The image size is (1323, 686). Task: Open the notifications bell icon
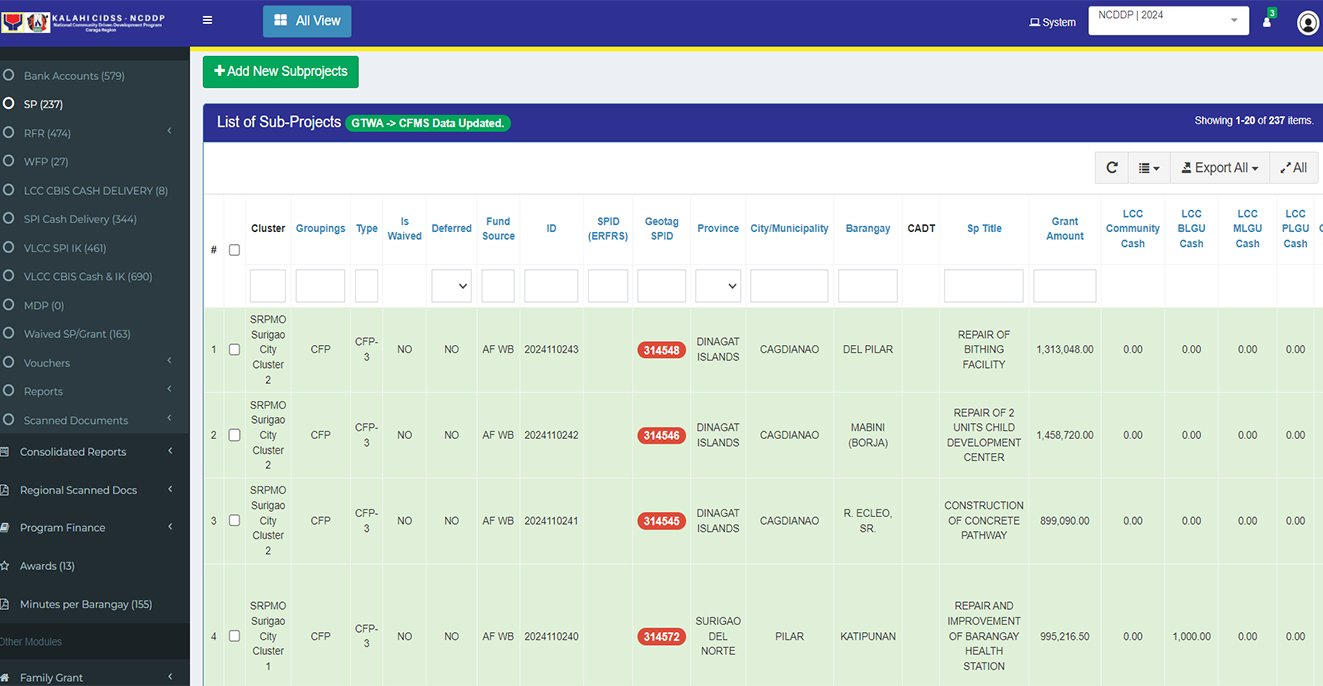(1267, 22)
